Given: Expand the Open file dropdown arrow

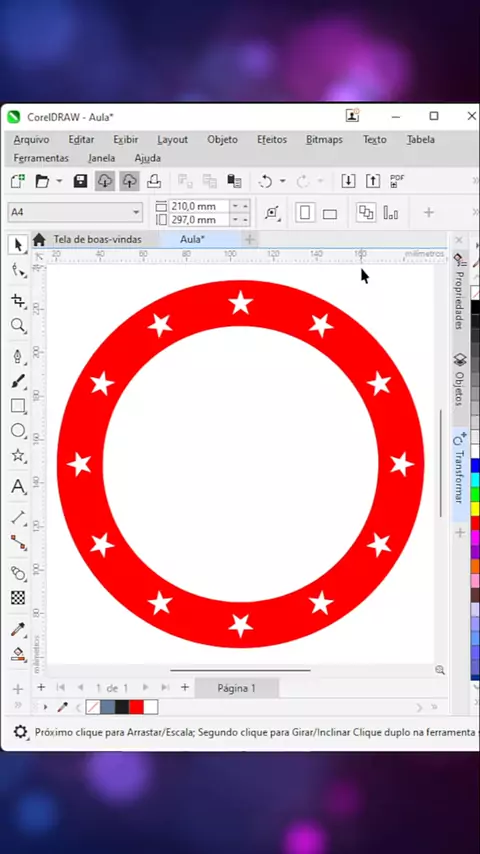Looking at the screenshot, I should coord(59,181).
